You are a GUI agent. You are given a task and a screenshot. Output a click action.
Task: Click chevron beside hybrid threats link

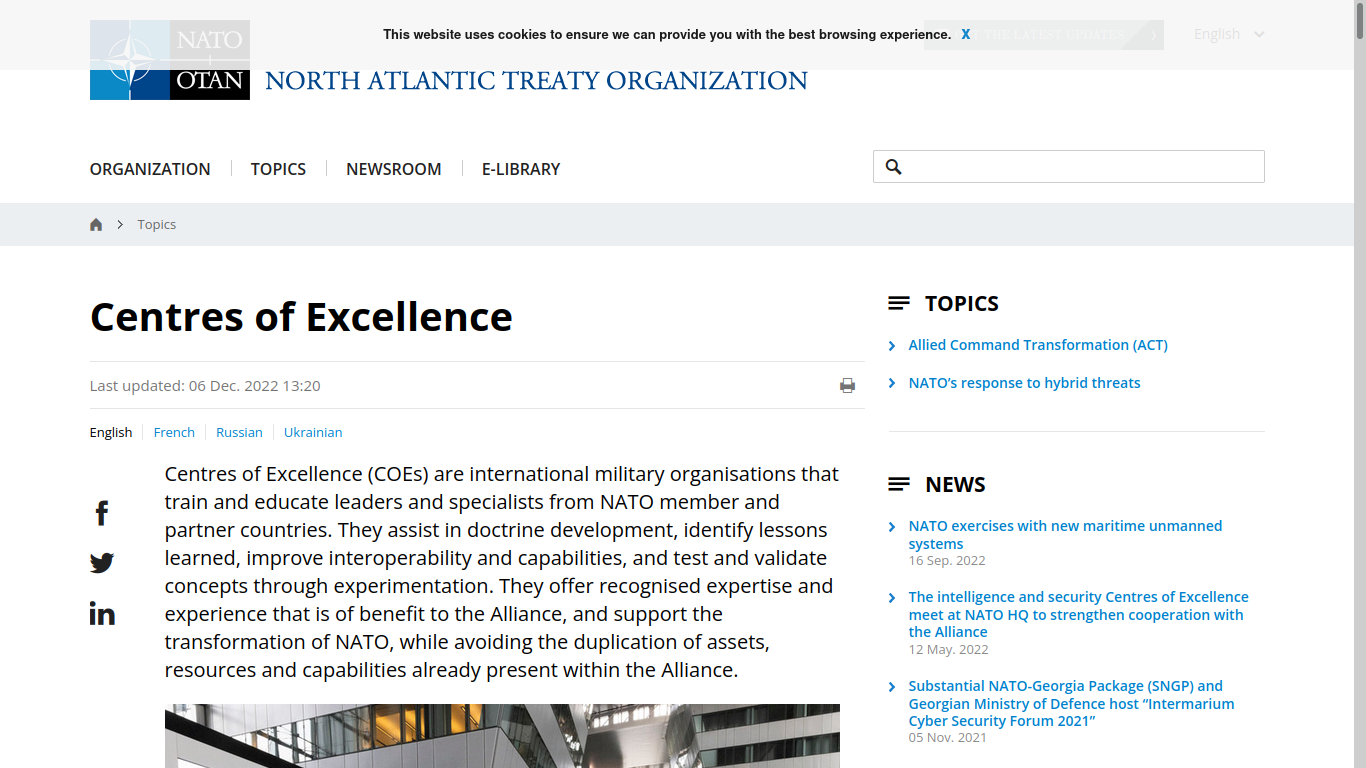click(892, 384)
